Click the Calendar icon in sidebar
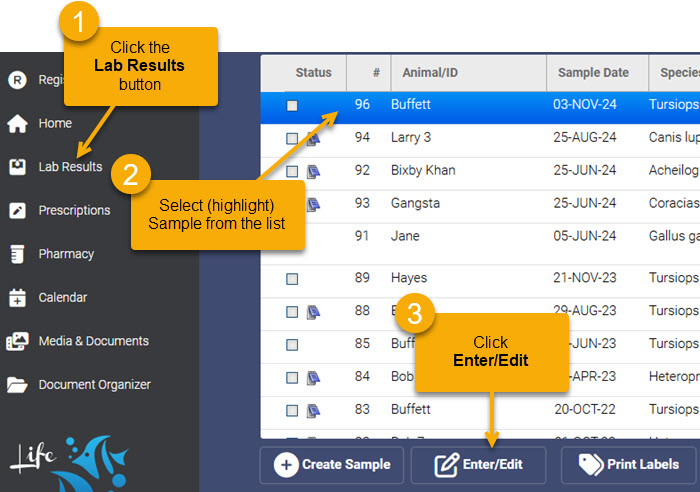This screenshot has height=492, width=700. [17, 298]
